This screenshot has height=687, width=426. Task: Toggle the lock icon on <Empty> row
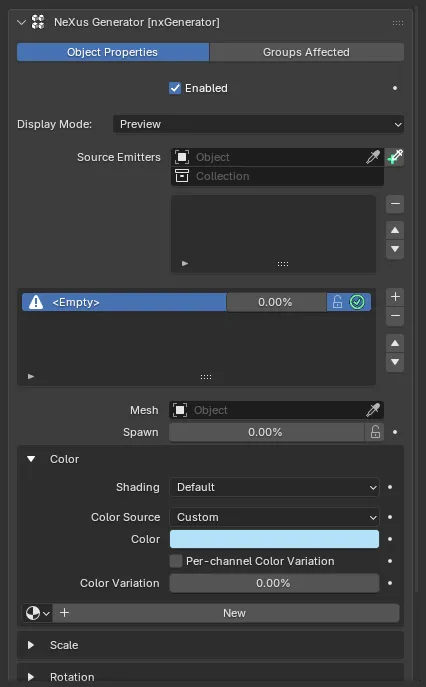click(337, 302)
